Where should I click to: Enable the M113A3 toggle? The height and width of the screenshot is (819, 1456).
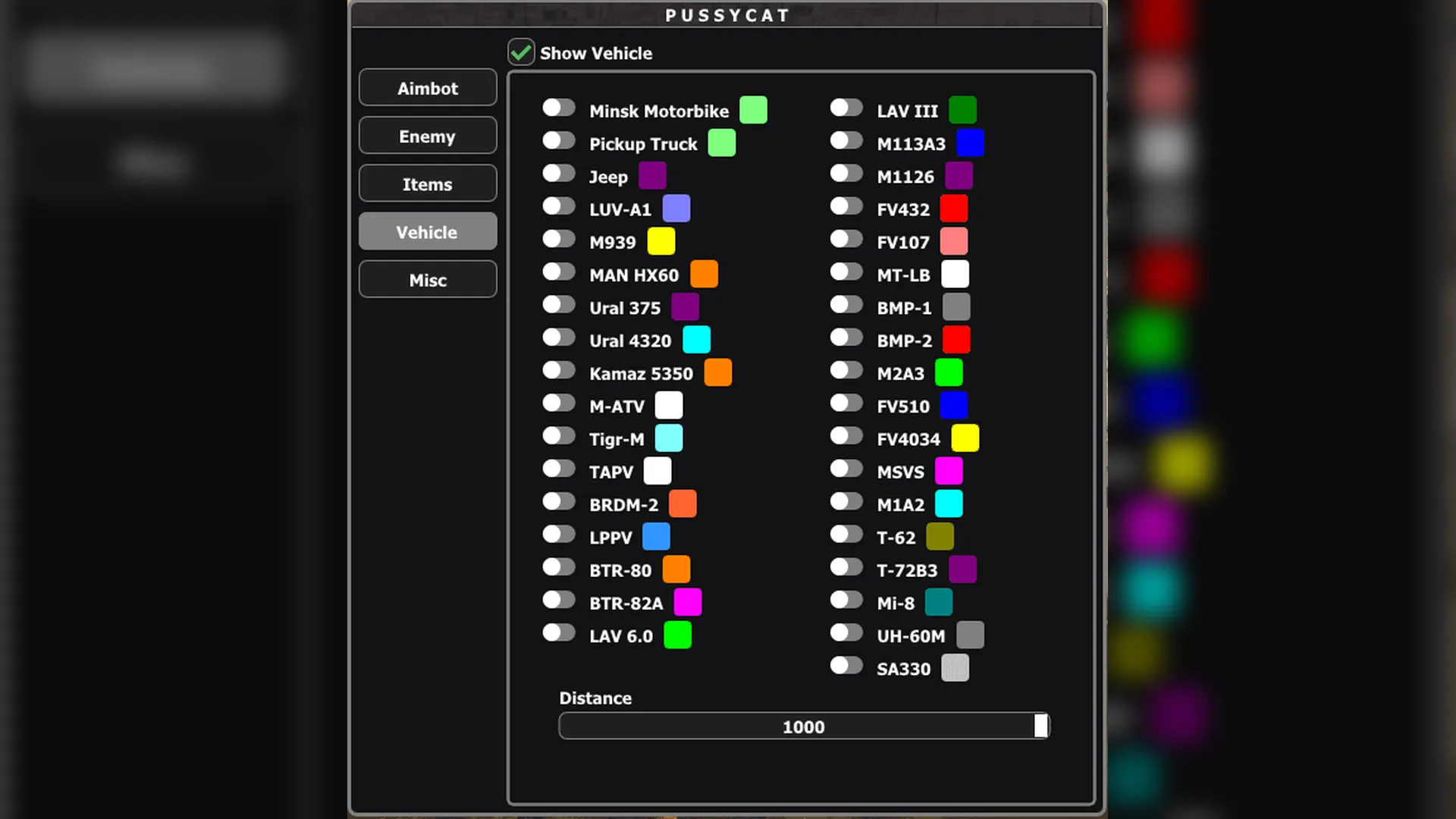pyautogui.click(x=846, y=140)
